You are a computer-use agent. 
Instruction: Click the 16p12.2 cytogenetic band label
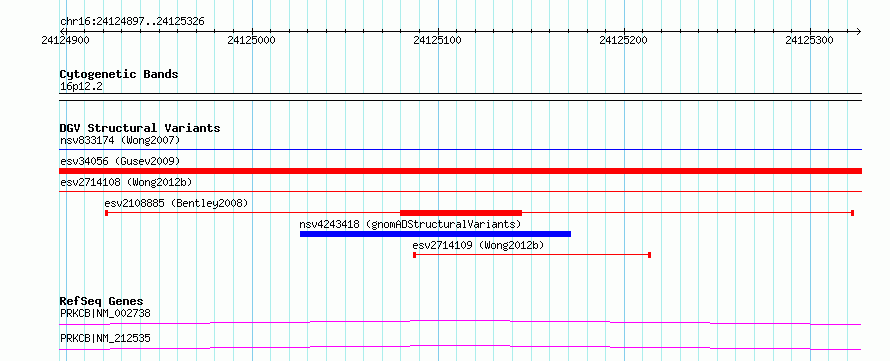pyautogui.click(x=81, y=87)
